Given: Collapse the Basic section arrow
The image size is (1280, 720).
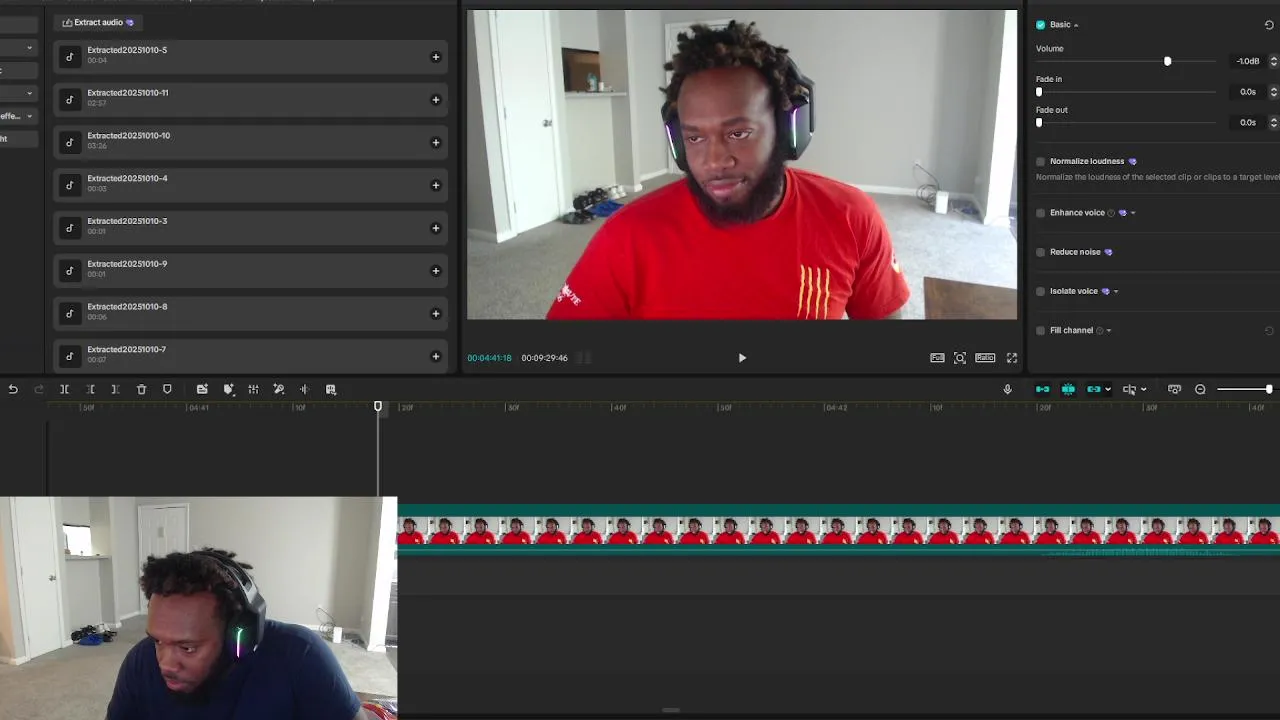Looking at the screenshot, I should (1076, 25).
